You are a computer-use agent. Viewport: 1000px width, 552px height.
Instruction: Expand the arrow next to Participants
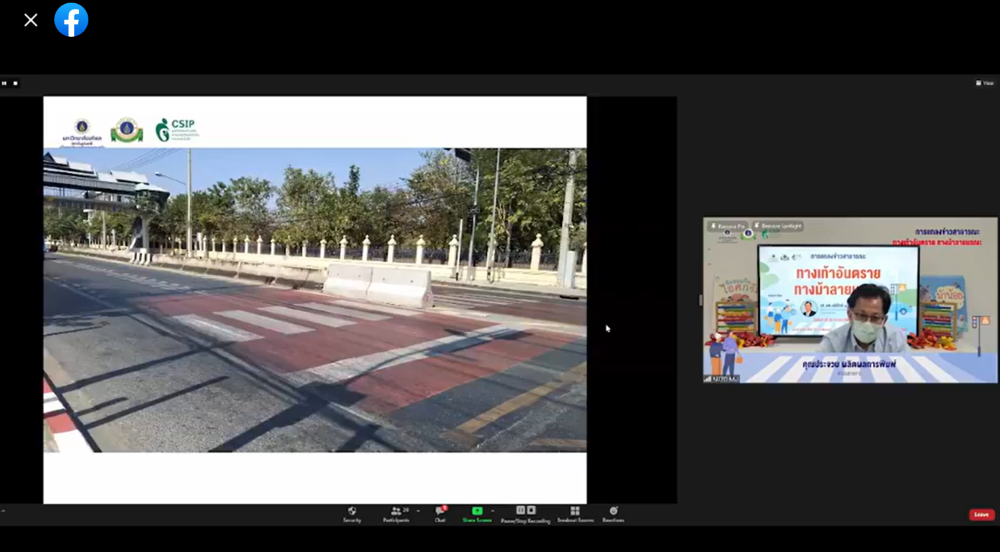pyautogui.click(x=418, y=510)
